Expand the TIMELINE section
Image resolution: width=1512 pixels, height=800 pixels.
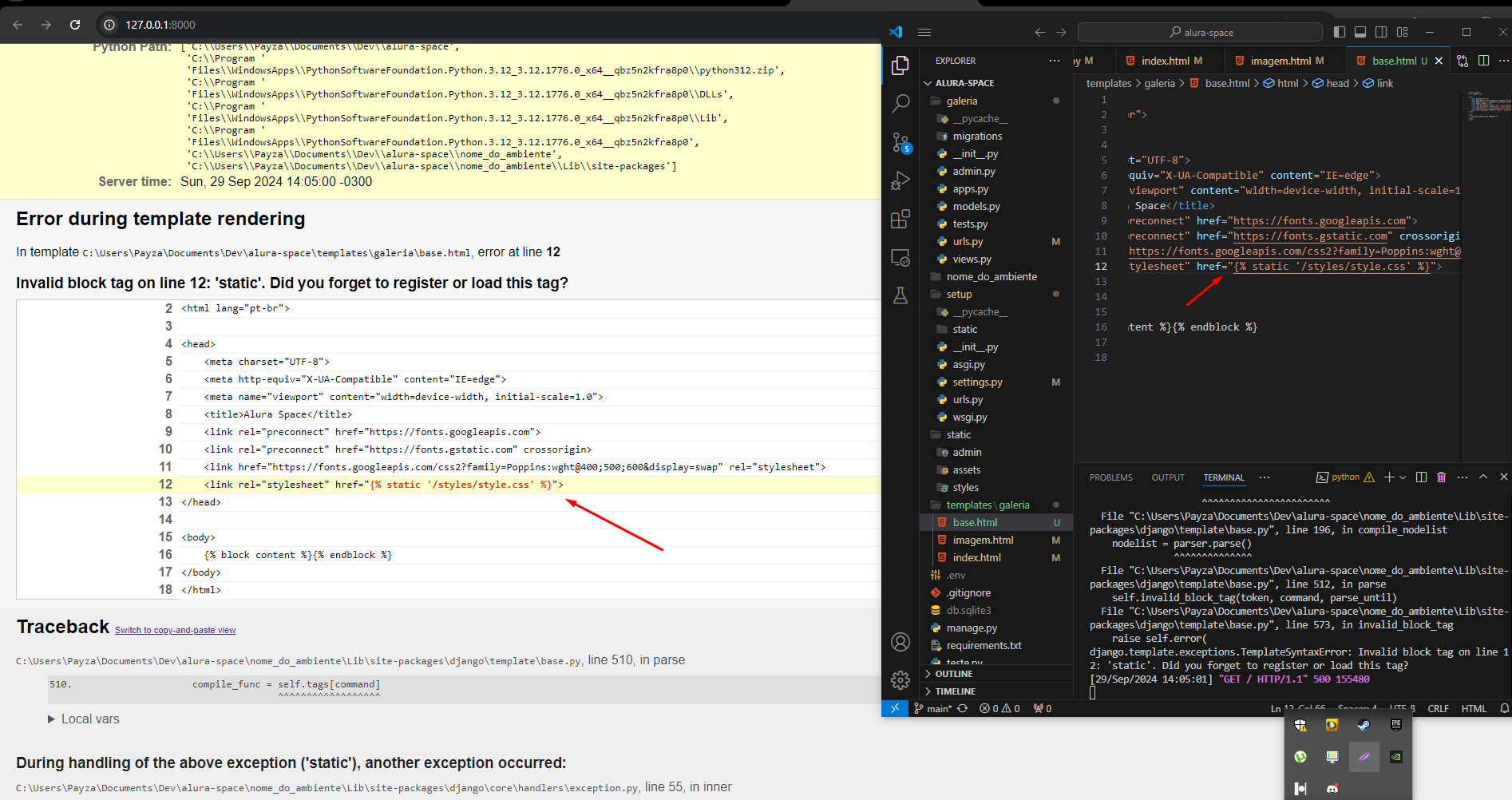(x=996, y=691)
